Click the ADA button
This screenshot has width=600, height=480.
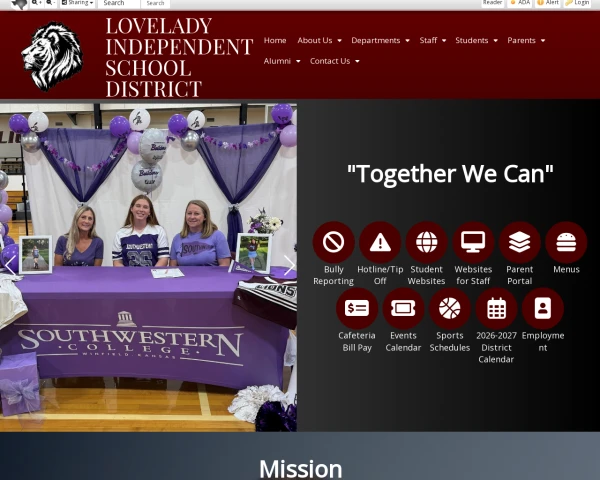[x=520, y=3]
